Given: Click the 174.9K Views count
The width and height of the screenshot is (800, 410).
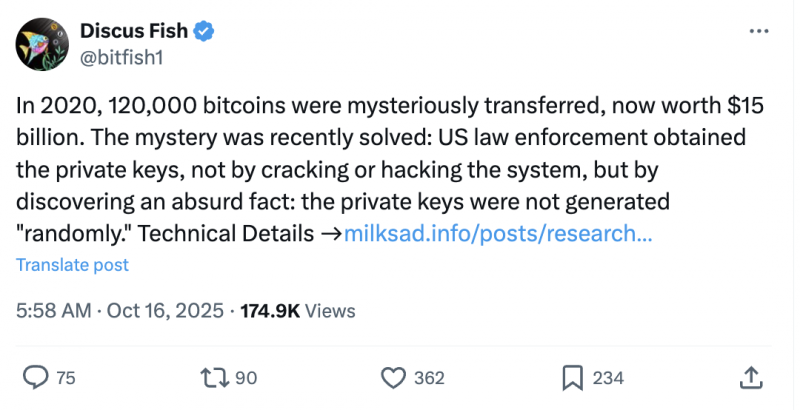Looking at the screenshot, I should click(x=298, y=311).
